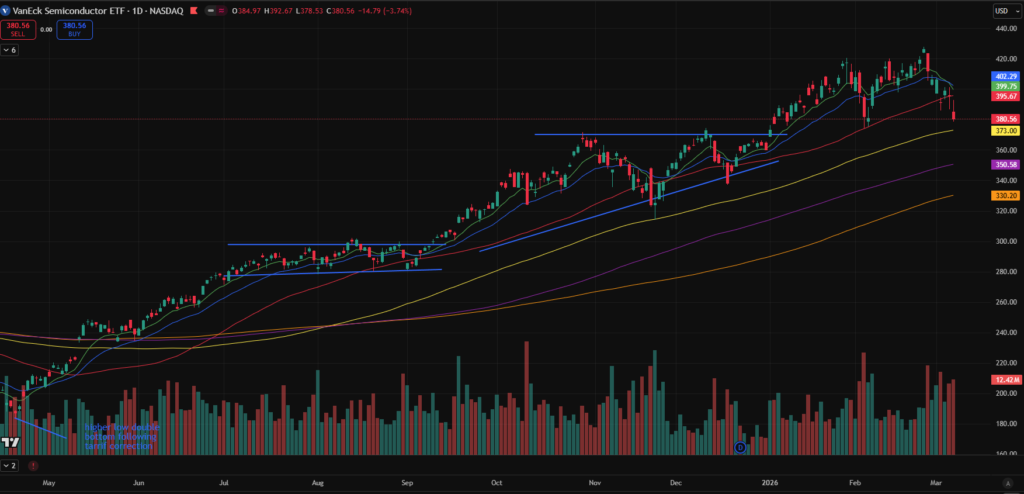Image resolution: width=1024 pixels, height=494 pixels.
Task: Open the USD currency dropdown
Action: point(1003,10)
